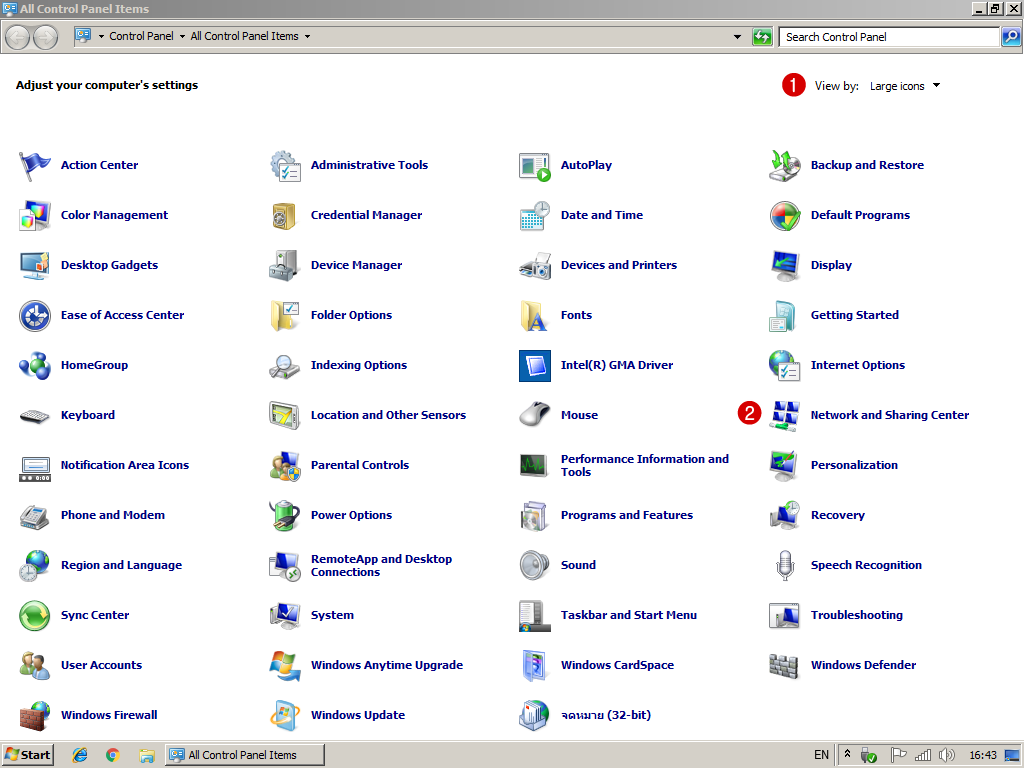The width and height of the screenshot is (1024, 768).
Task: Open the Backup and Restore icon
Action: pyautogui.click(x=785, y=166)
